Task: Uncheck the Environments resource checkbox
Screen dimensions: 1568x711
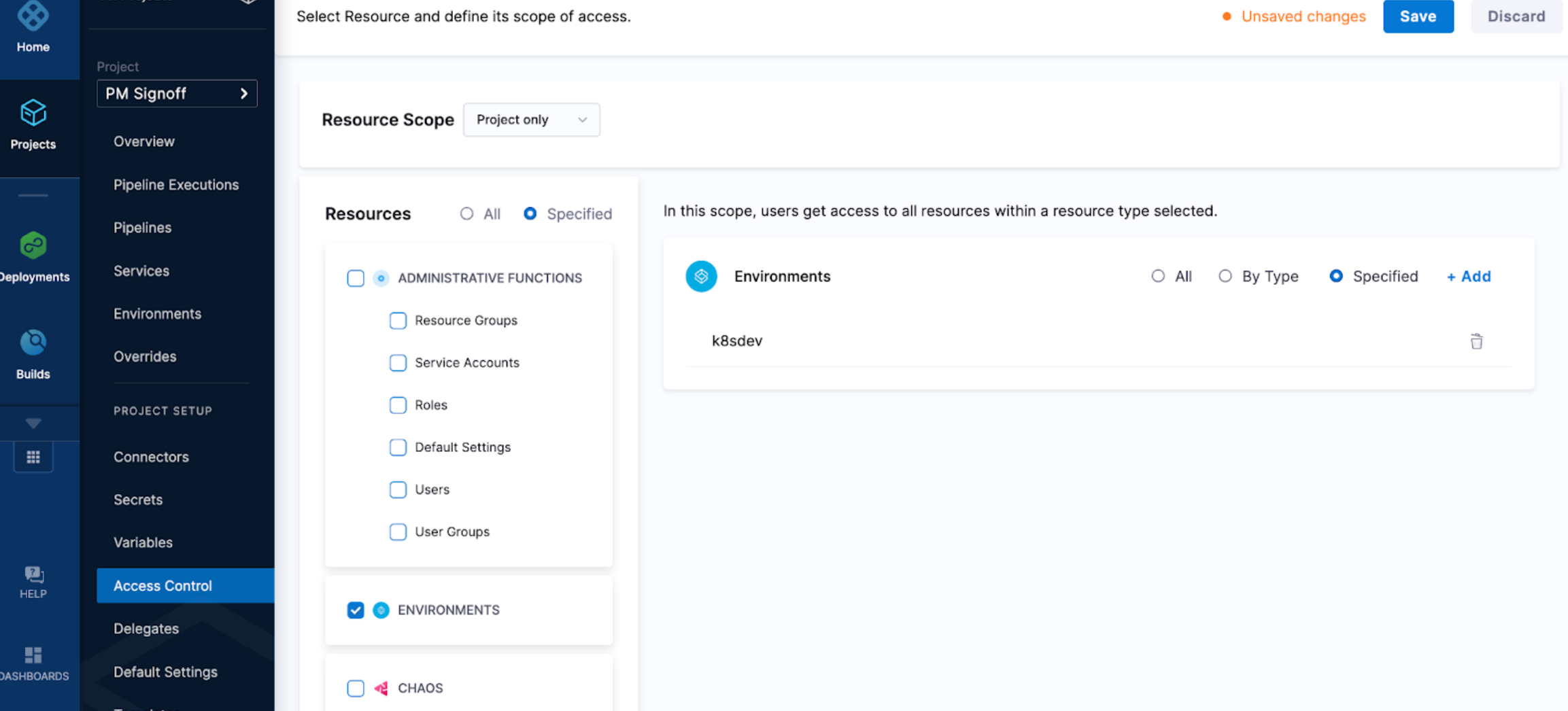Action: tap(356, 610)
